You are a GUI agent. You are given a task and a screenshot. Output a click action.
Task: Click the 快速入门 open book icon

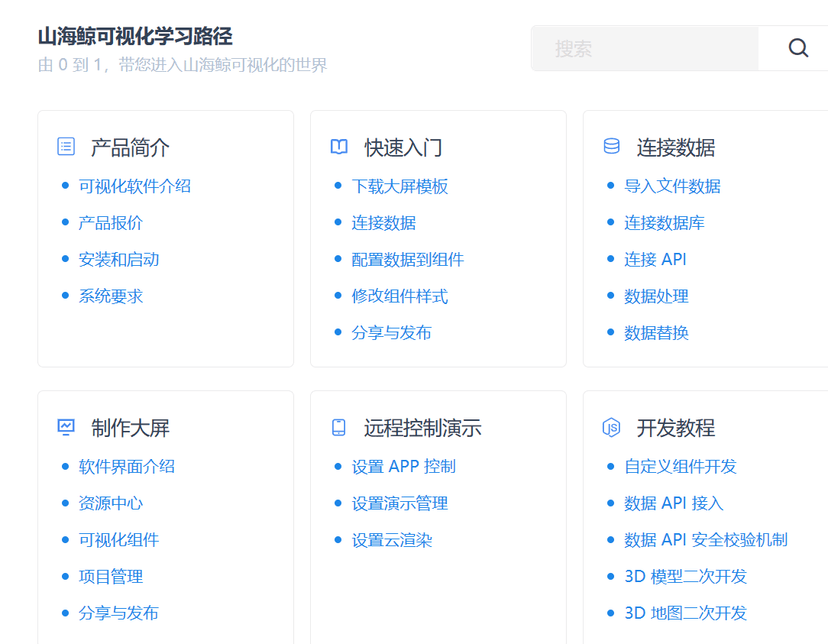[x=339, y=146]
